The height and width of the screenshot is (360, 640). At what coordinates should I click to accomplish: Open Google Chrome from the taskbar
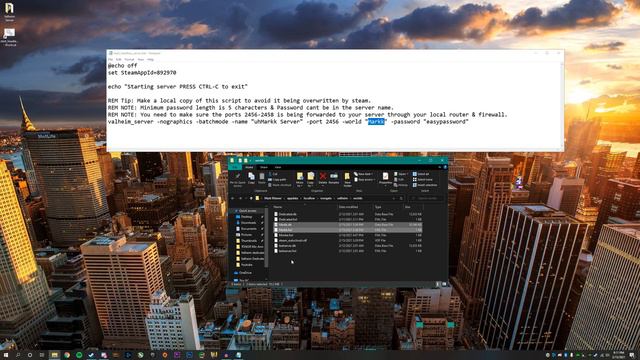click(x=67, y=355)
